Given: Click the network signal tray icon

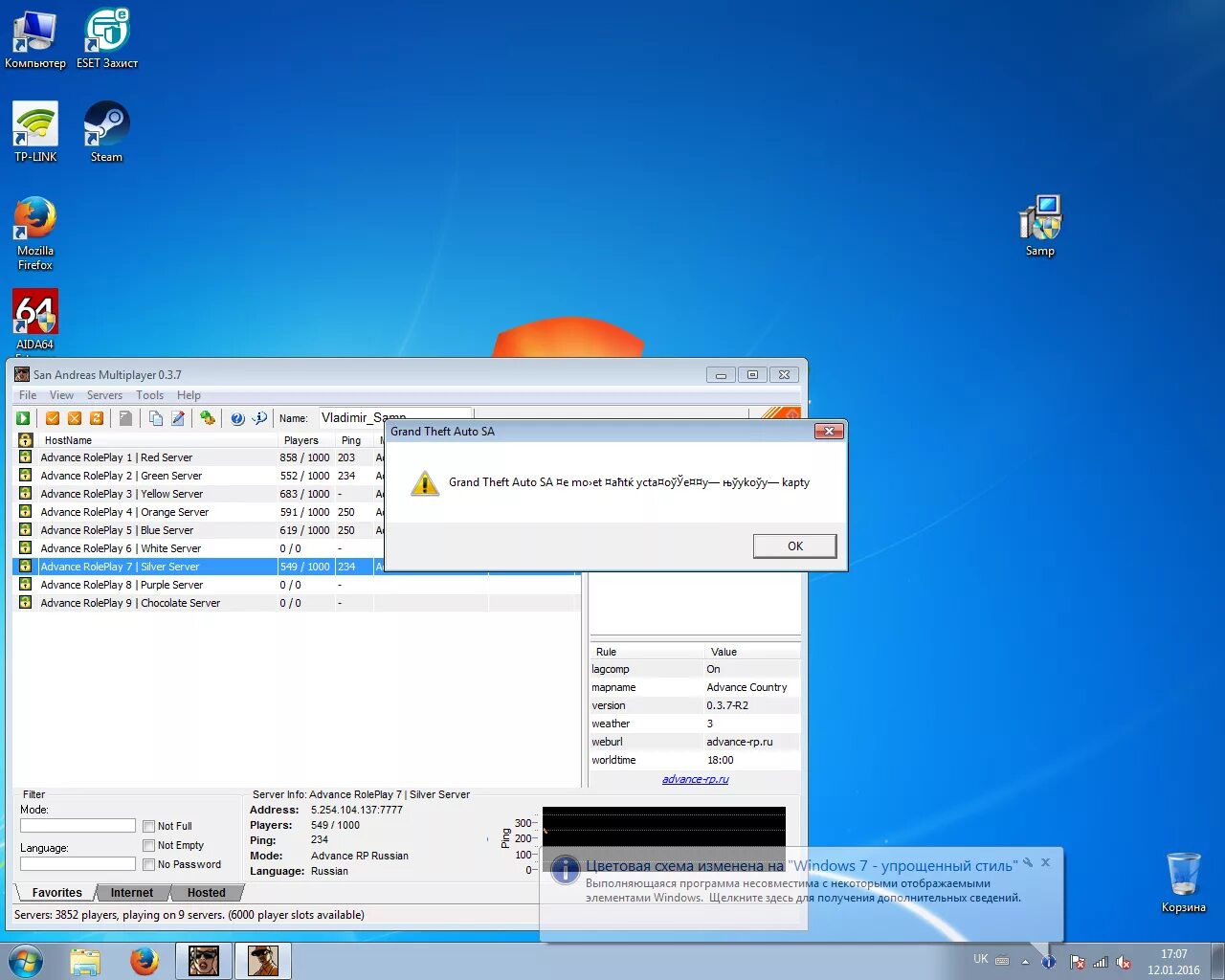Looking at the screenshot, I should click(x=1101, y=962).
